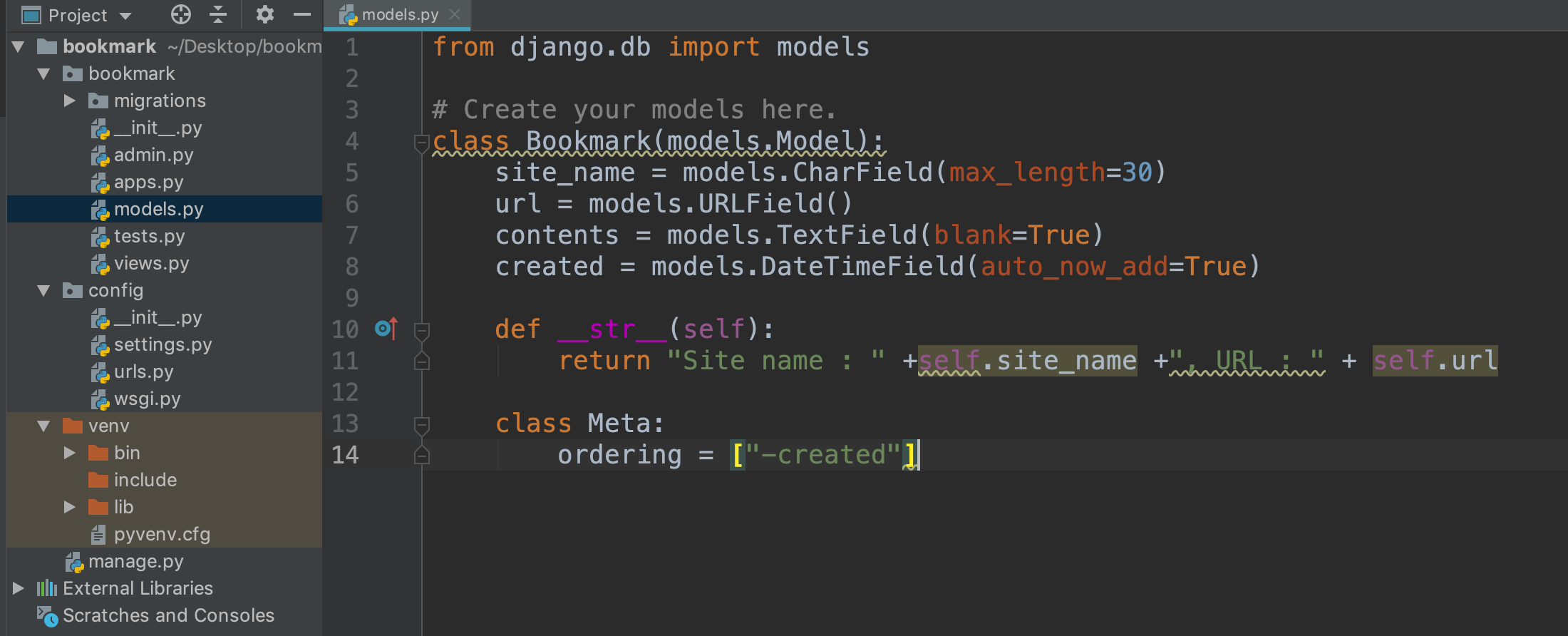The height and width of the screenshot is (636, 1568).
Task: Click the override gutter icon on line 10
Action: (386, 329)
